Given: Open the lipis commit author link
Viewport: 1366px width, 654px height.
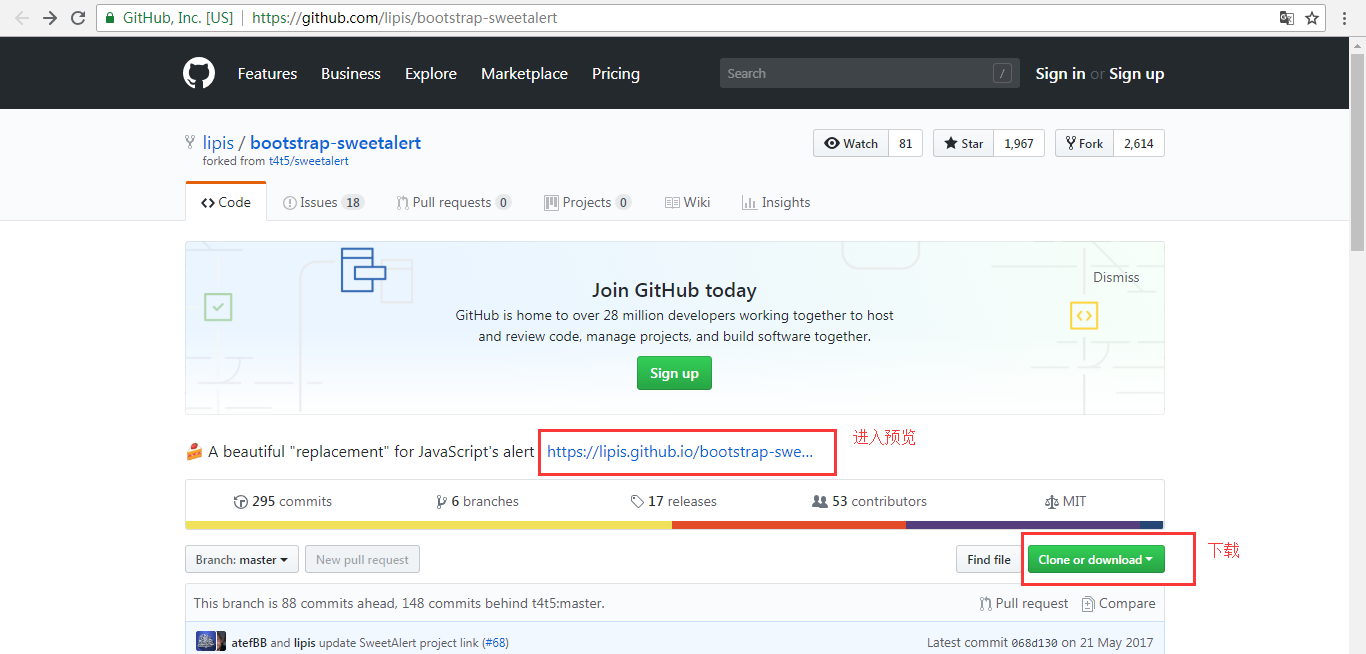Looking at the screenshot, I should pyautogui.click(x=307, y=643).
